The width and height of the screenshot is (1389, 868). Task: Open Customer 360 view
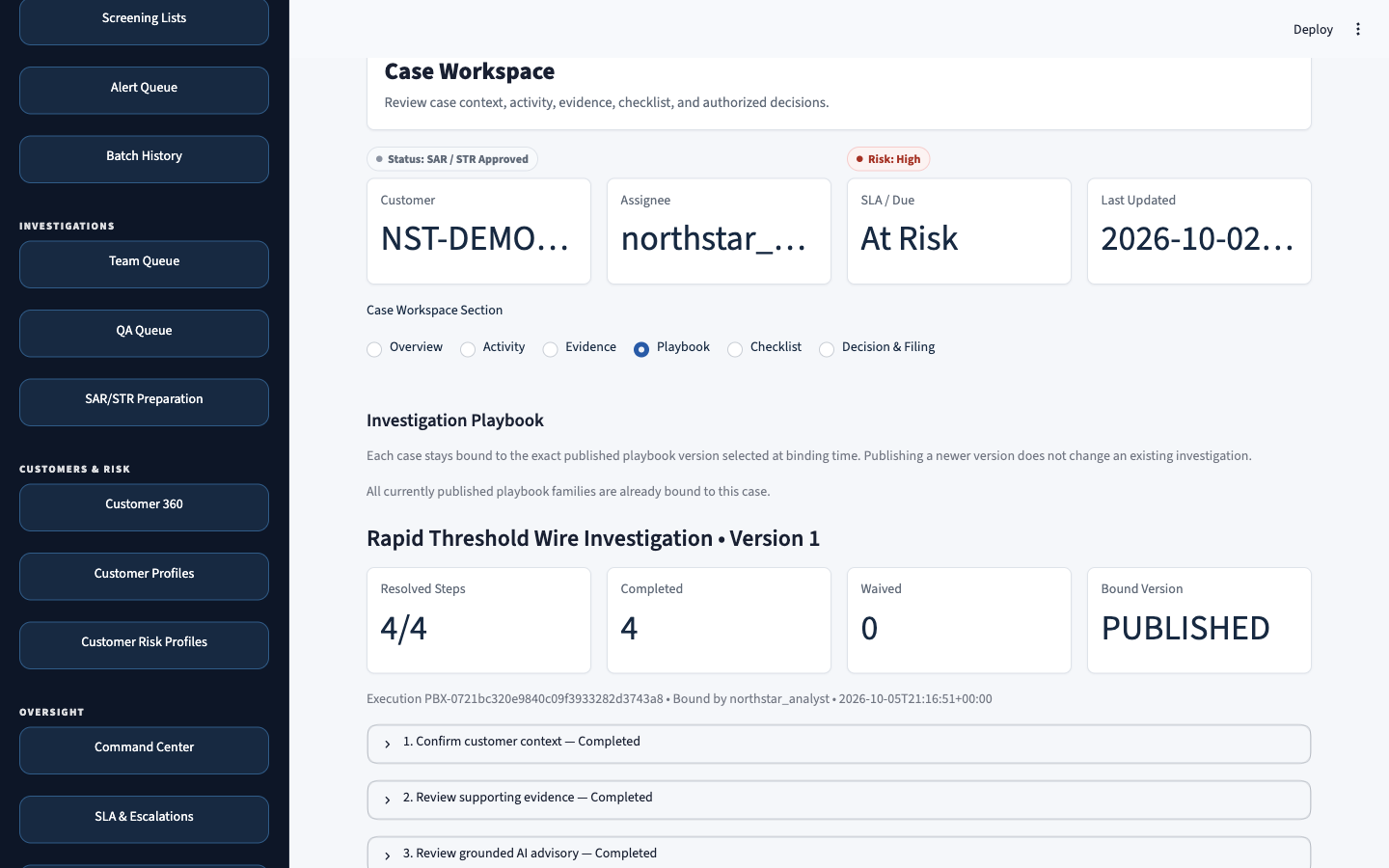pyautogui.click(x=144, y=506)
